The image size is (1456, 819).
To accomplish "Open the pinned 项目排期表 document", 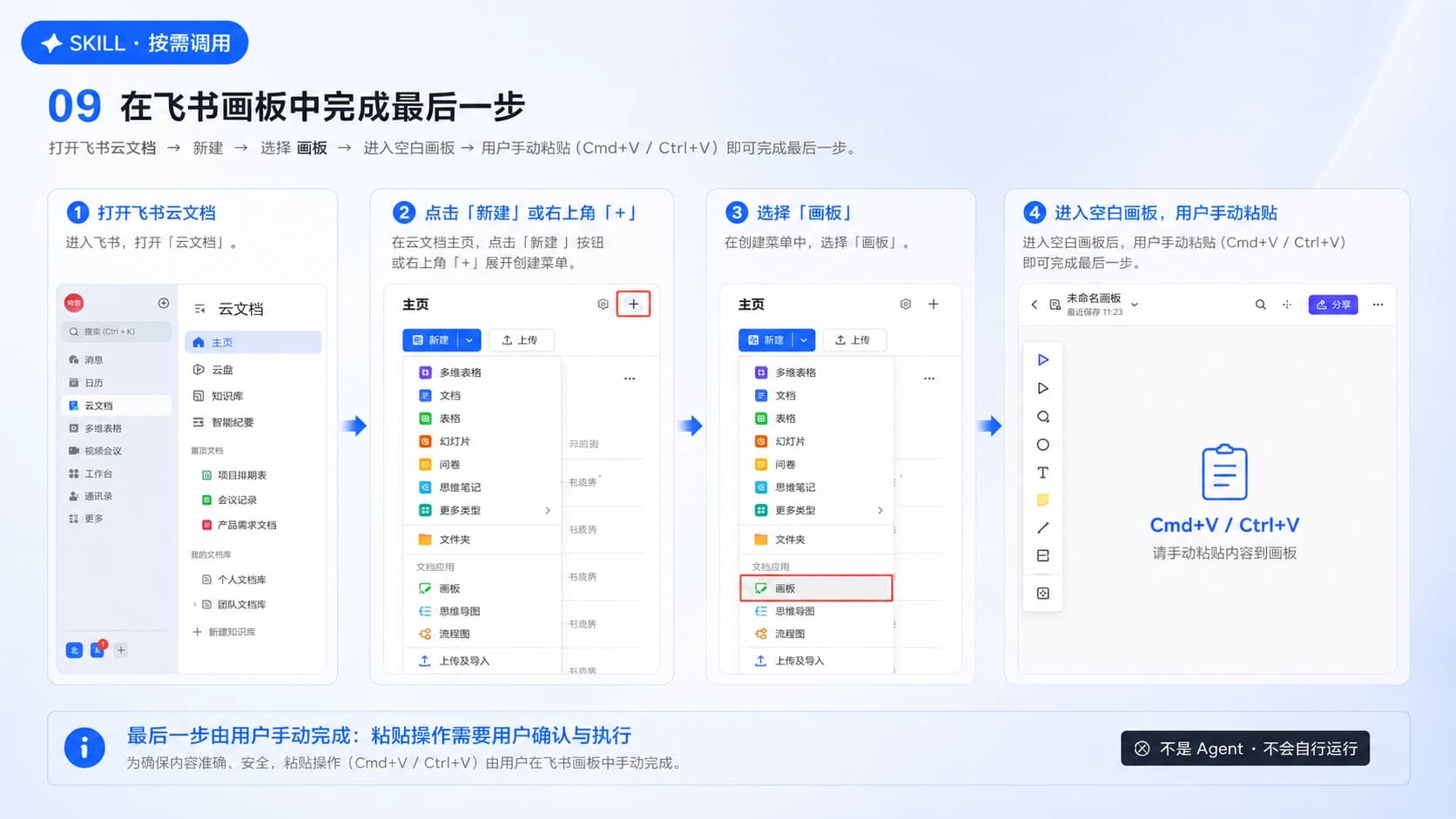I will click(x=234, y=475).
